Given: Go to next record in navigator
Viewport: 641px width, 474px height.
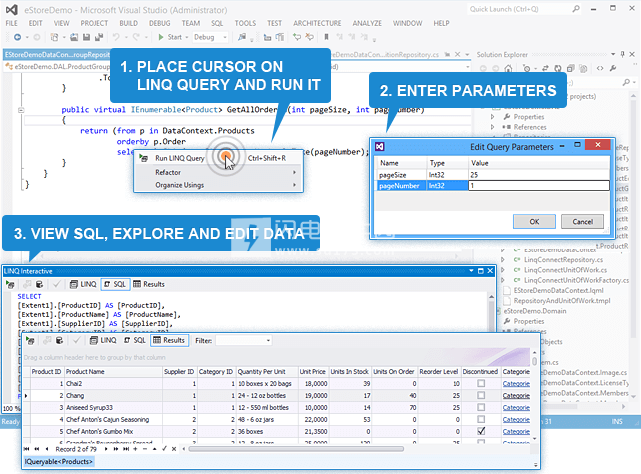Looking at the screenshot, I should (106, 449).
